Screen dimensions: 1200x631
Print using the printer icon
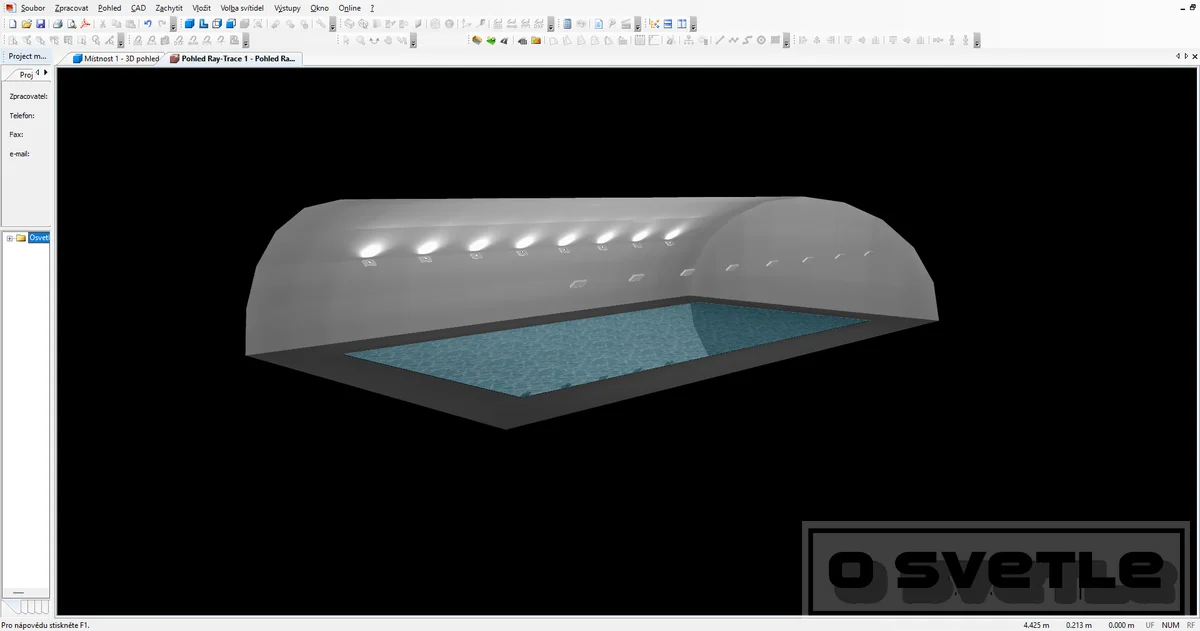point(58,24)
